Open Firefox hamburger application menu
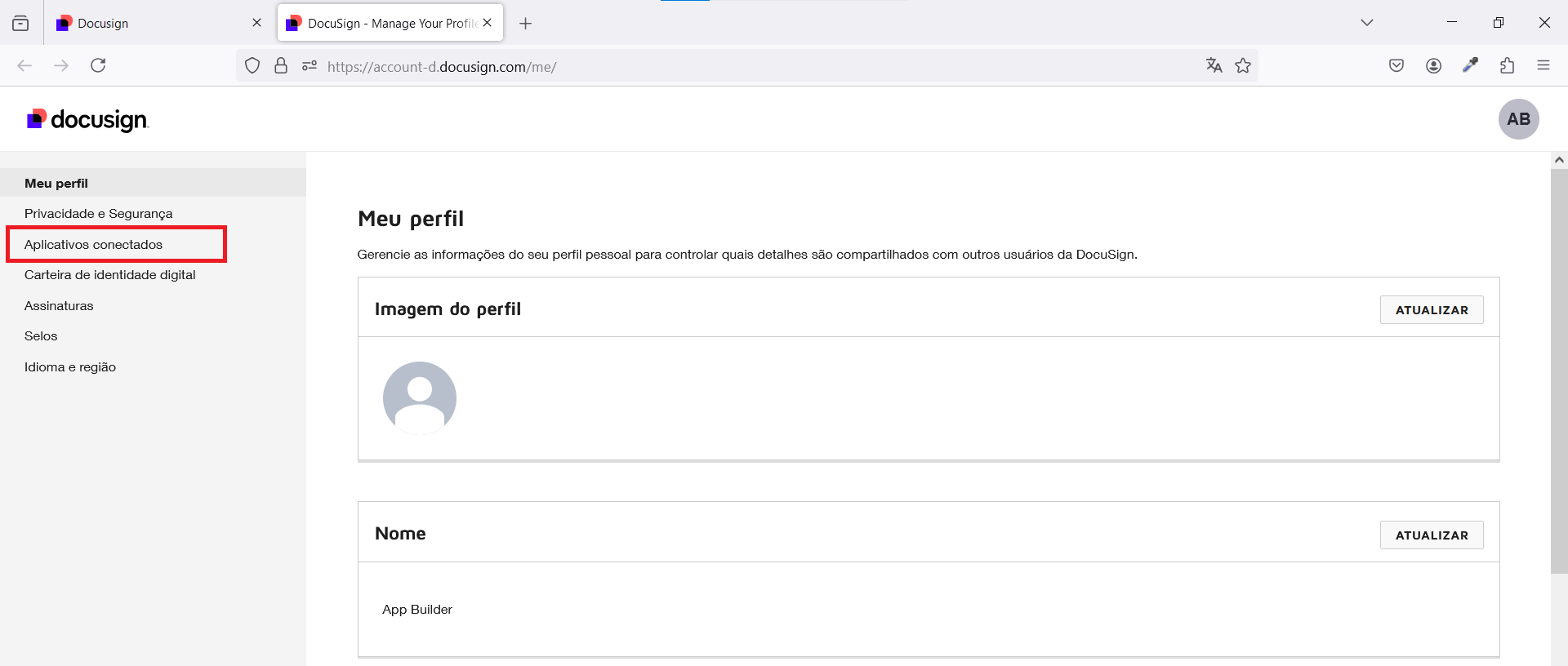Viewport: 1568px width, 666px height. (x=1543, y=66)
